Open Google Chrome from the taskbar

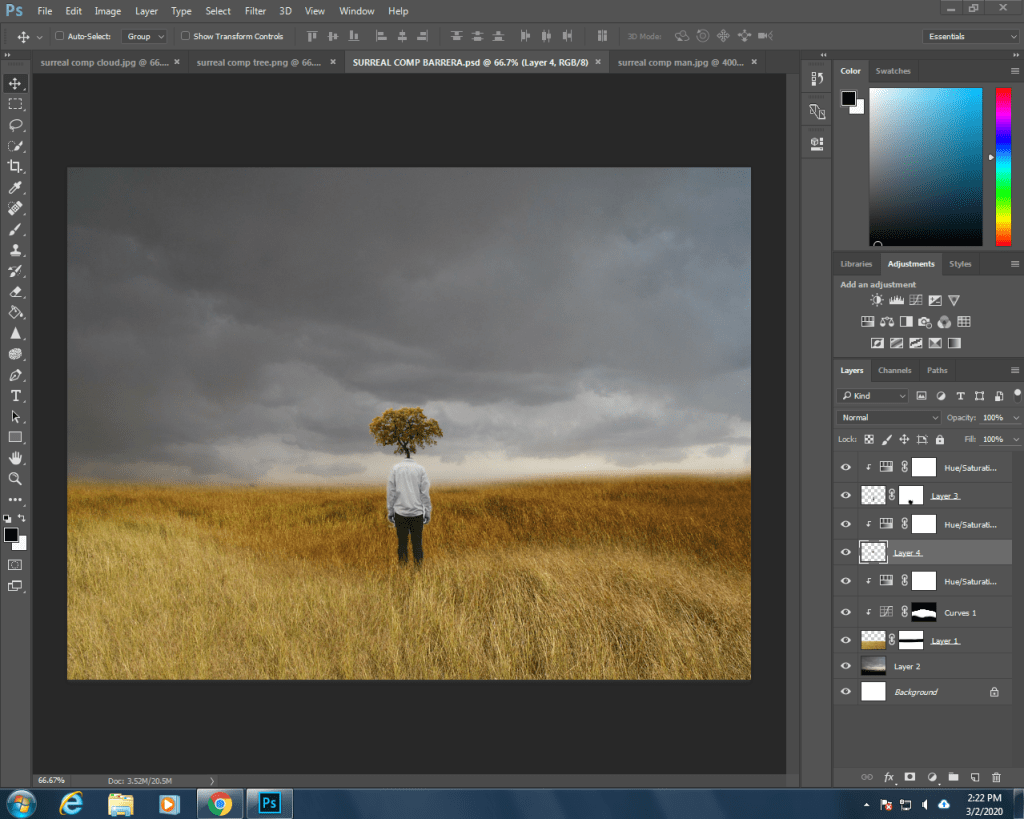point(218,803)
